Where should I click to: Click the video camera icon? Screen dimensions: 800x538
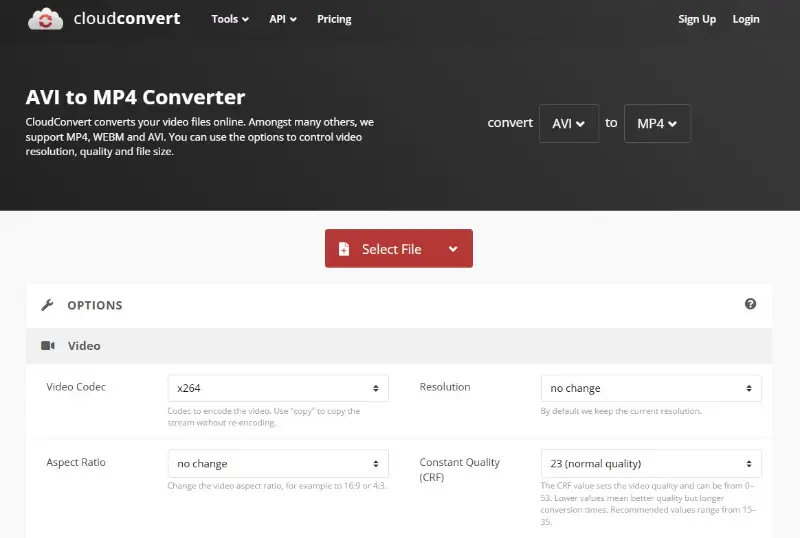tap(47, 346)
